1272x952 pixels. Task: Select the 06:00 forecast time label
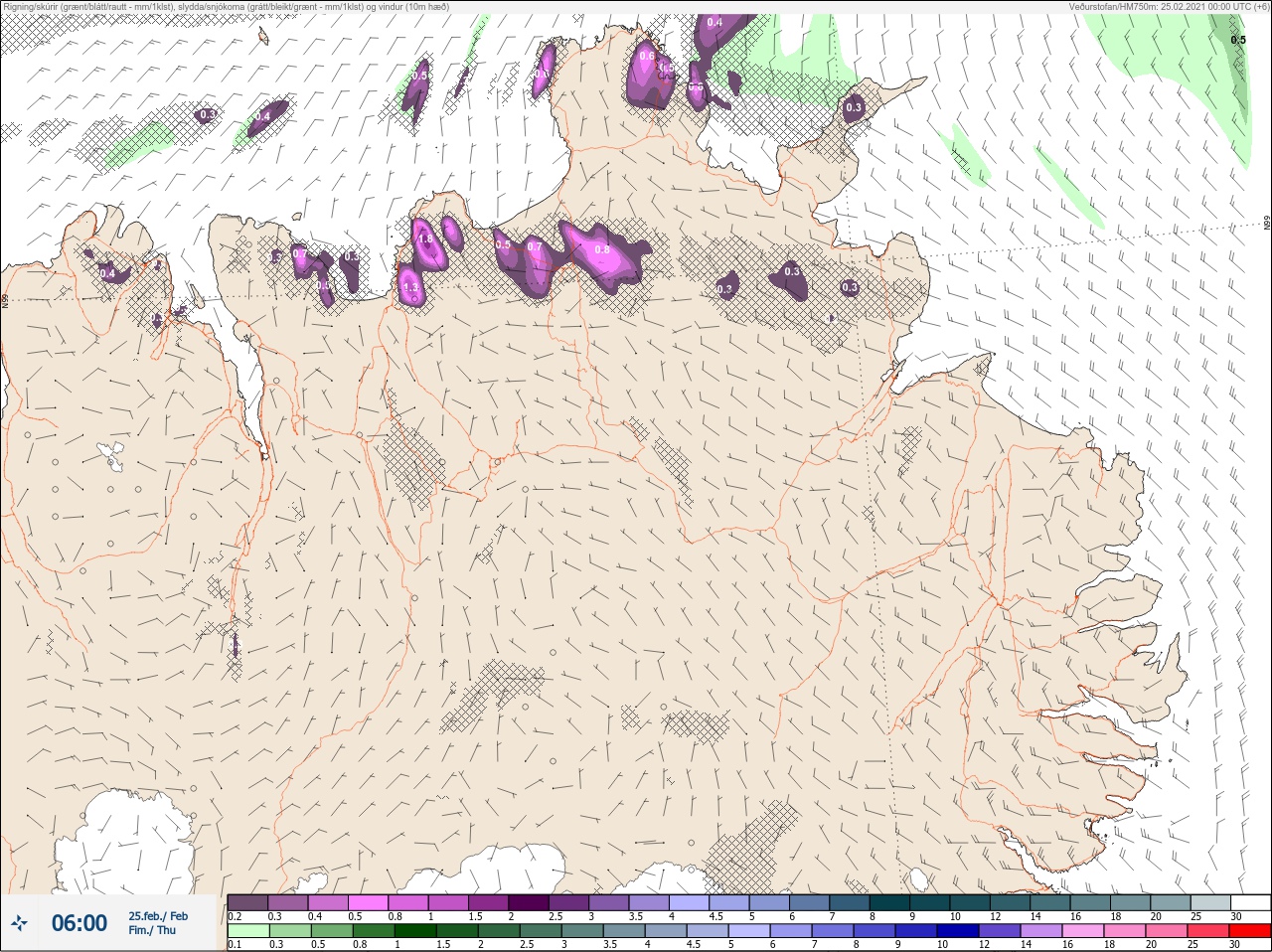[x=79, y=923]
